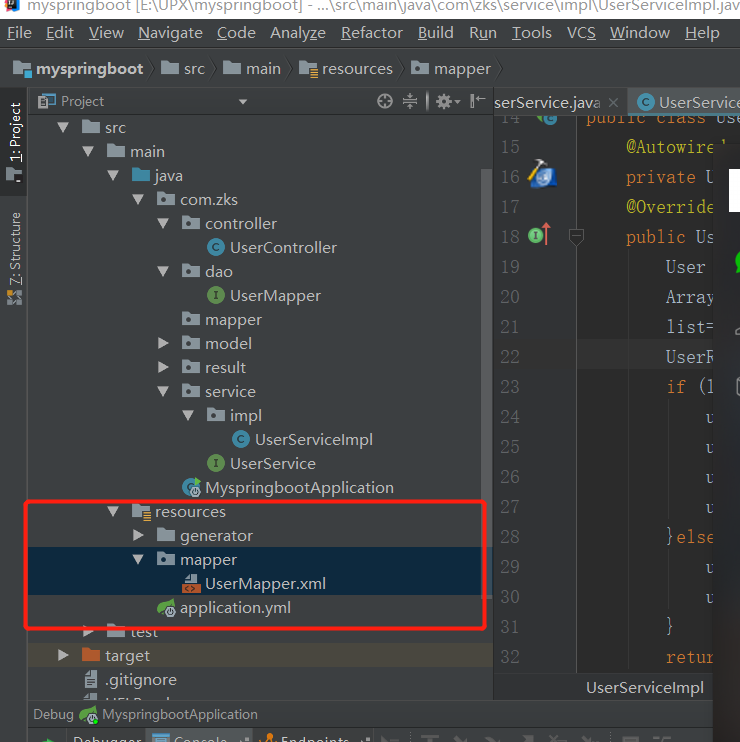Expand the target folder arrow
The width and height of the screenshot is (740, 742).
pos(63,655)
